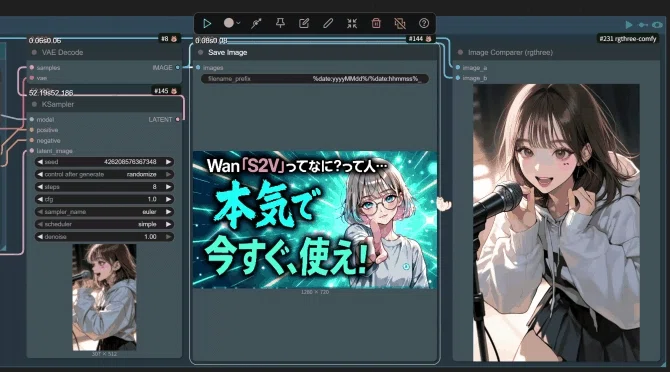The height and width of the screenshot is (372, 670).
Task: Click the KSampler preview thumbnail
Action: [104, 297]
